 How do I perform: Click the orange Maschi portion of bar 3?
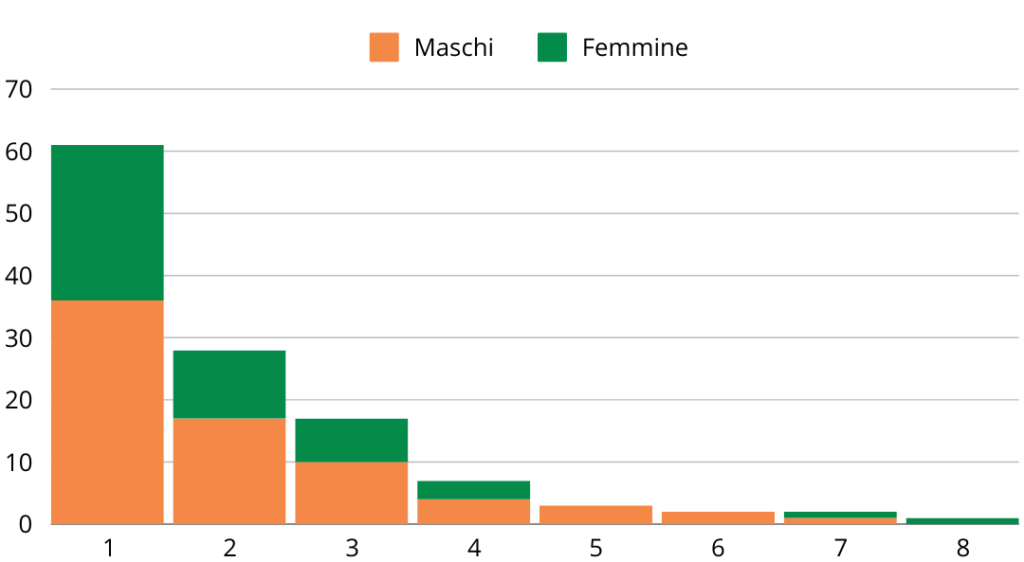pyautogui.click(x=351, y=492)
